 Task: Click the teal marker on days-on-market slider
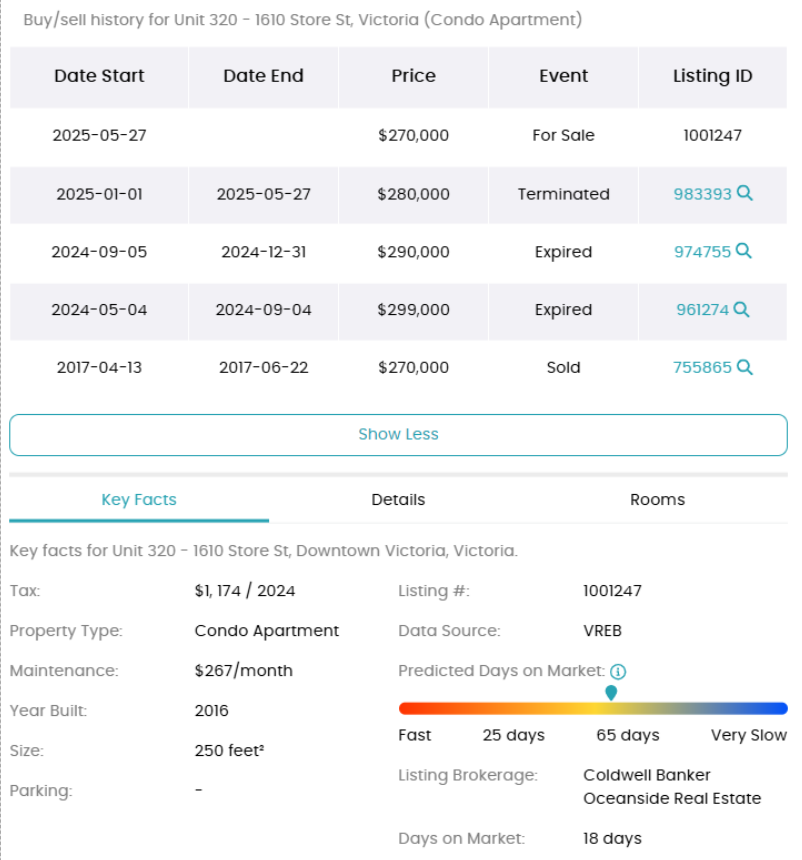[611, 693]
